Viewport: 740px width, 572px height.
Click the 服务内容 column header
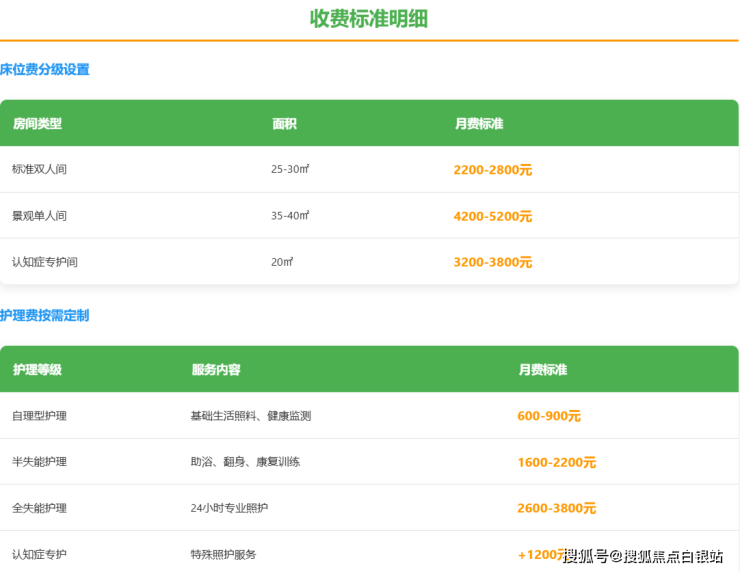[216, 370]
